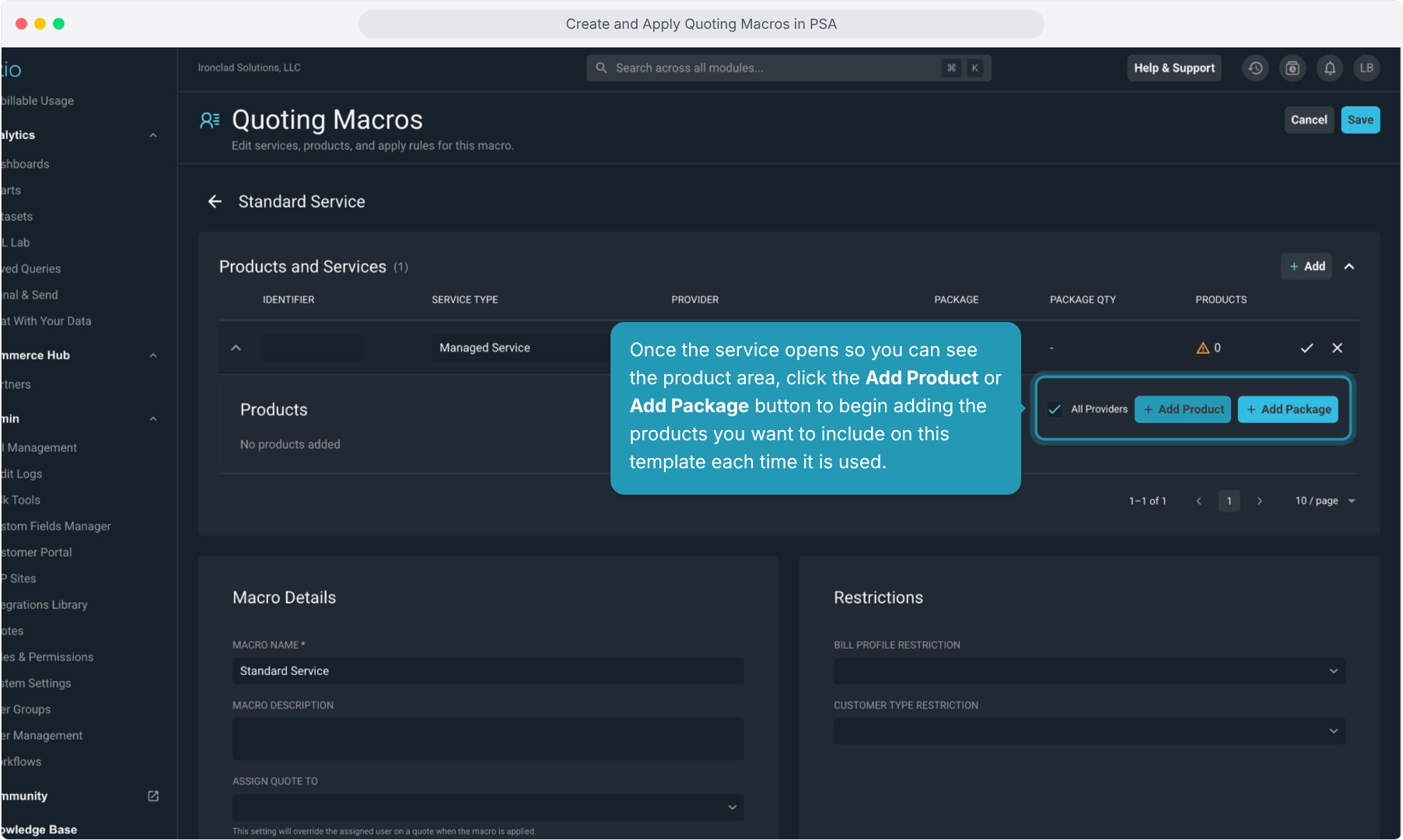Toggle the All Providers checkbox
The width and height of the screenshot is (1403, 840).
[x=1055, y=409]
